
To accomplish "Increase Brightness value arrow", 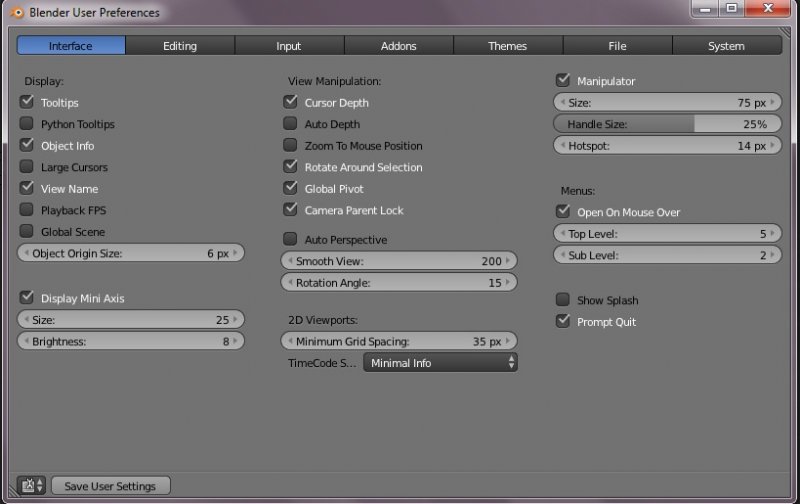I will pos(235,341).
